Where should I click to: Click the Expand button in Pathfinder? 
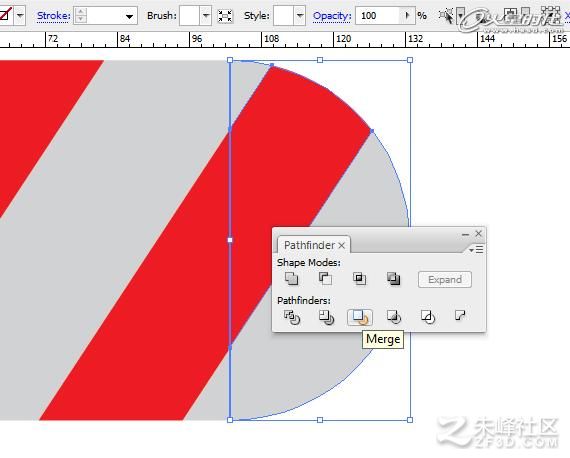pos(445,280)
